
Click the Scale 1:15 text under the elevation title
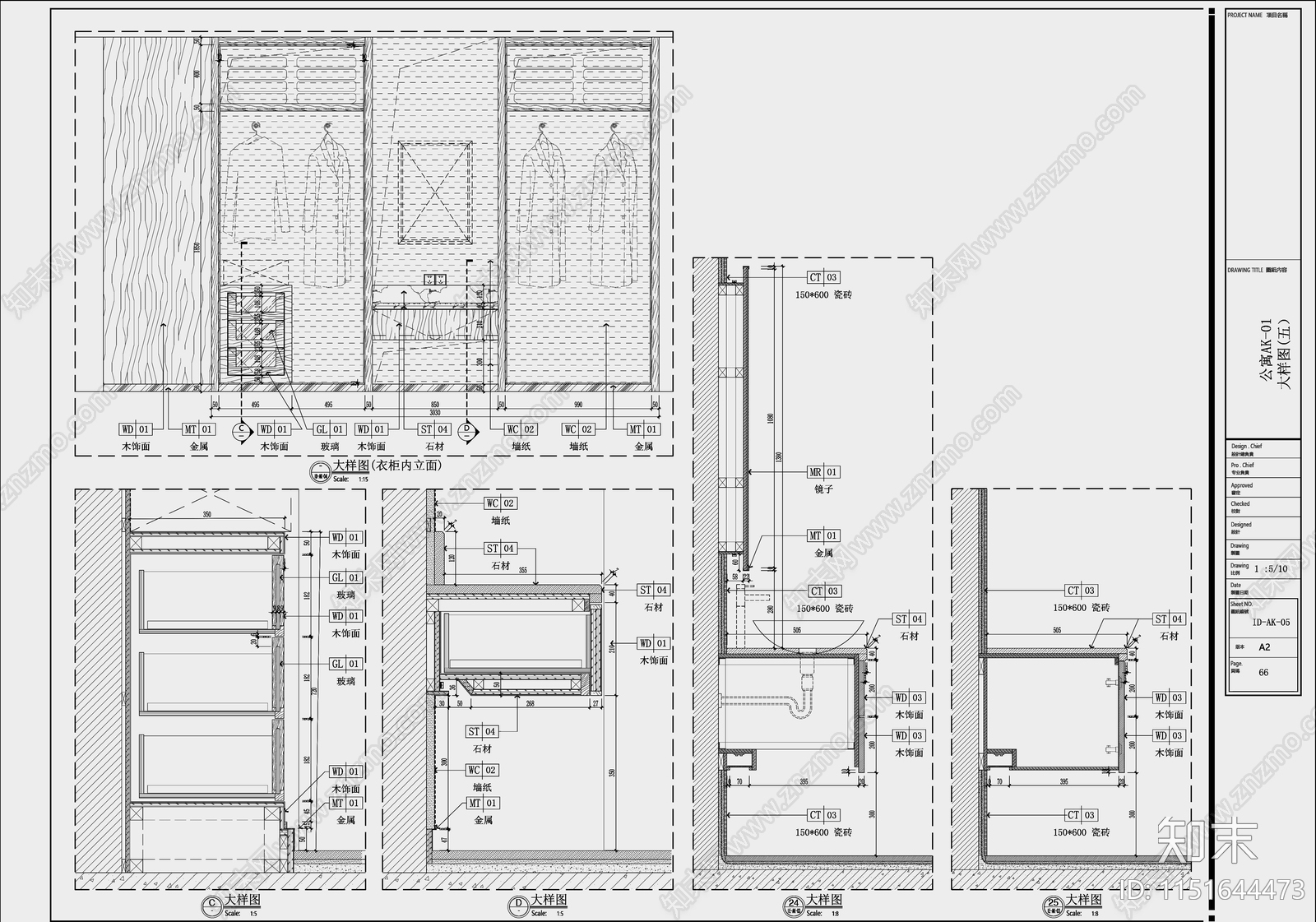tap(350, 479)
